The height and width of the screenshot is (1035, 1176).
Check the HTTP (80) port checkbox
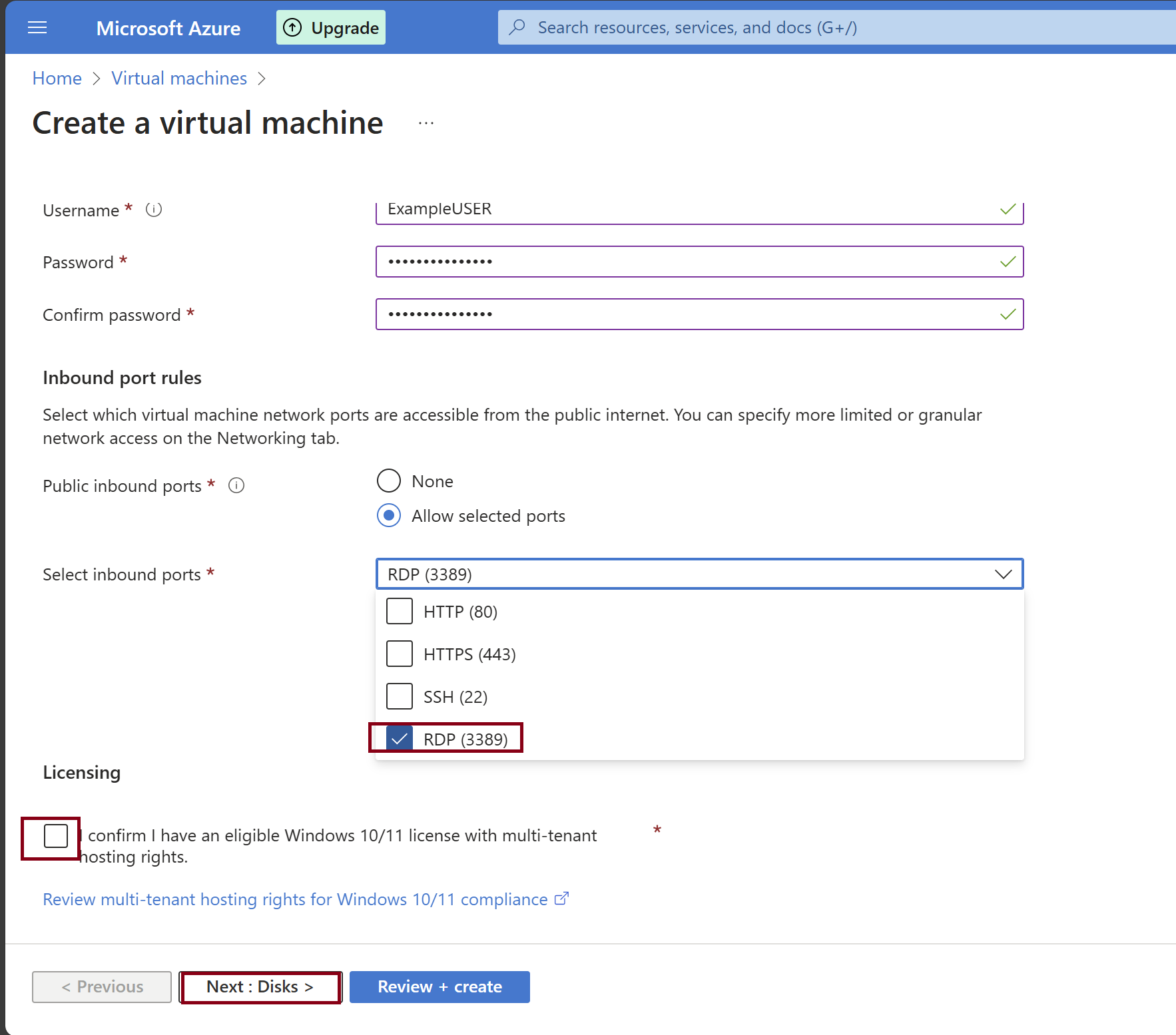coord(400,611)
